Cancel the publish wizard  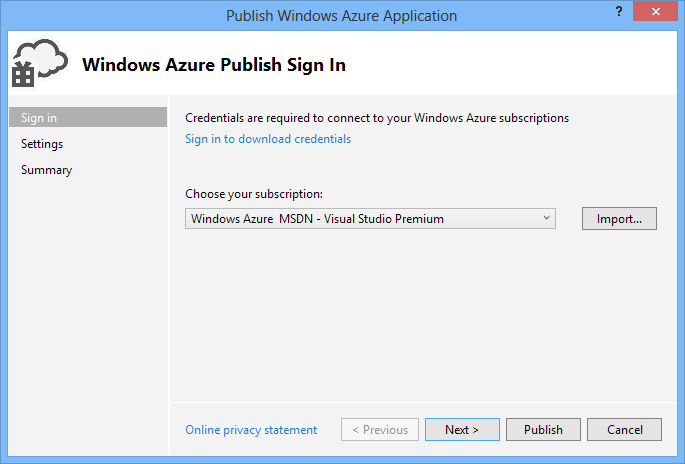[x=623, y=430]
